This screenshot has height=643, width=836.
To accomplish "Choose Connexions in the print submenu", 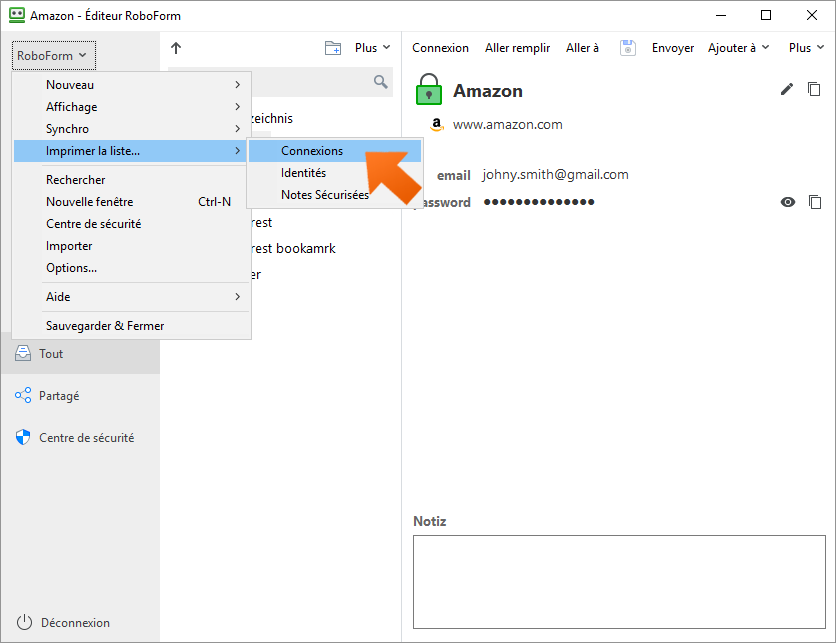I will pyautogui.click(x=335, y=151).
